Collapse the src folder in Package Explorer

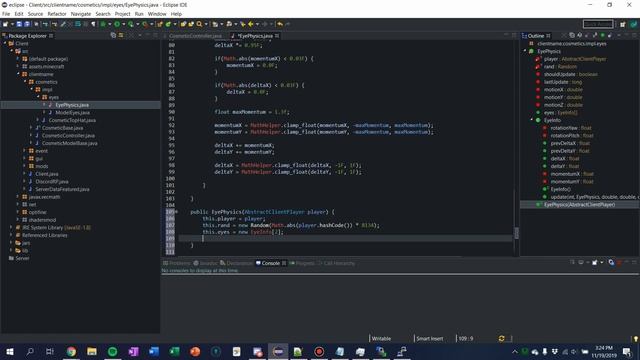pos(12,51)
